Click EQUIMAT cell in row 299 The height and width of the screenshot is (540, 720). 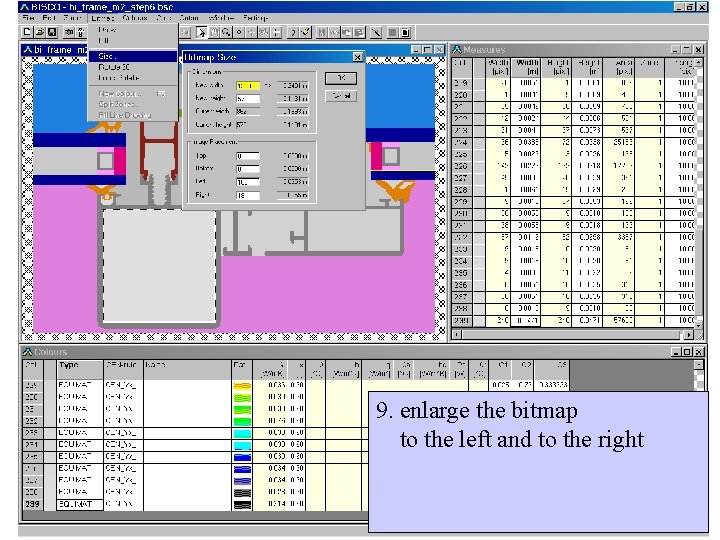click(x=79, y=504)
